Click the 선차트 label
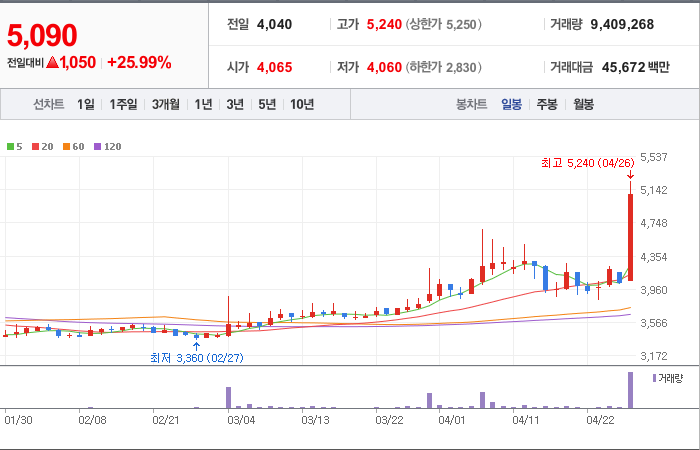Viewport: 700px width, 450px height. (49, 104)
